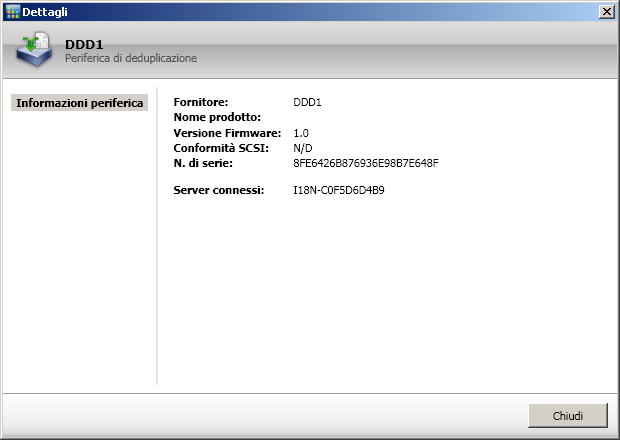Click the Nome prodotto label
Viewport: 620px width, 440px height.
tap(217, 117)
